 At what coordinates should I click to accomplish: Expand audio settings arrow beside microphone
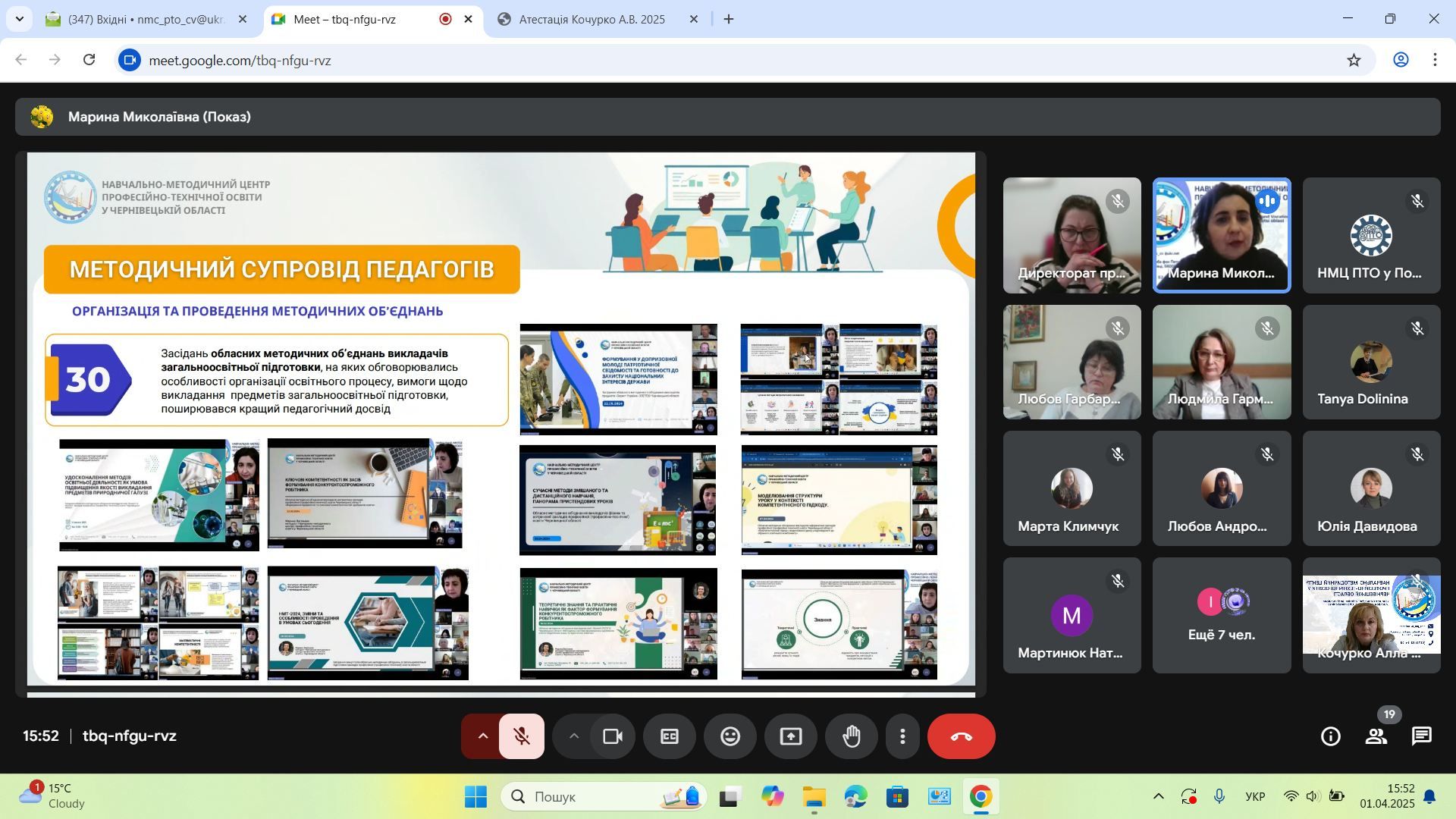[x=482, y=736]
